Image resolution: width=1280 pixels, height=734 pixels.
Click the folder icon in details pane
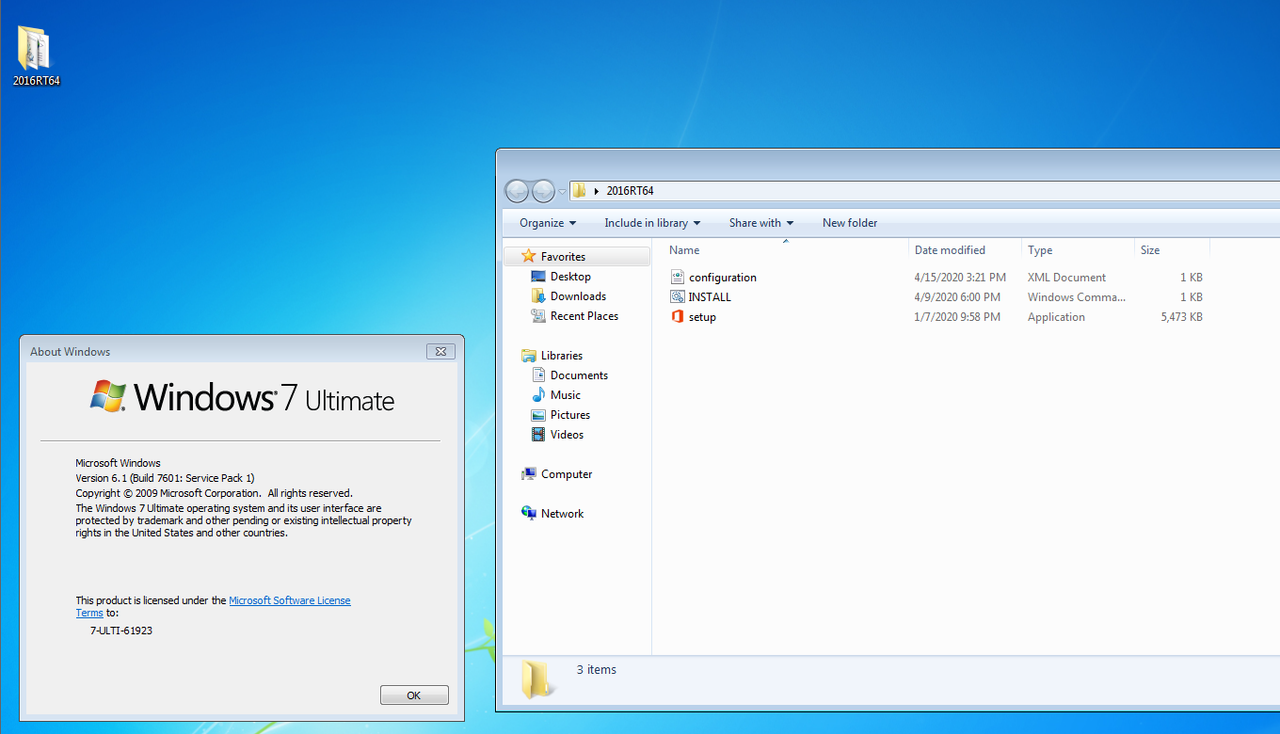click(x=537, y=679)
